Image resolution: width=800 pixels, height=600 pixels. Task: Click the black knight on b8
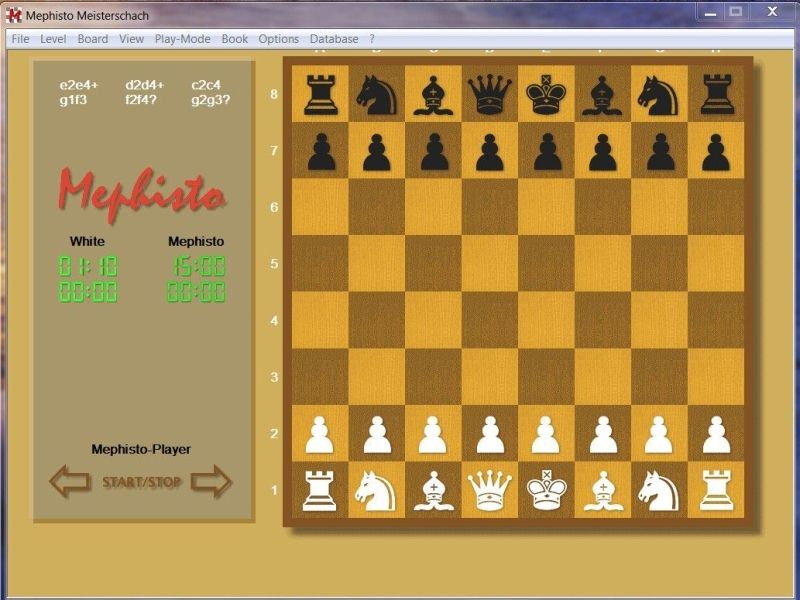376,94
